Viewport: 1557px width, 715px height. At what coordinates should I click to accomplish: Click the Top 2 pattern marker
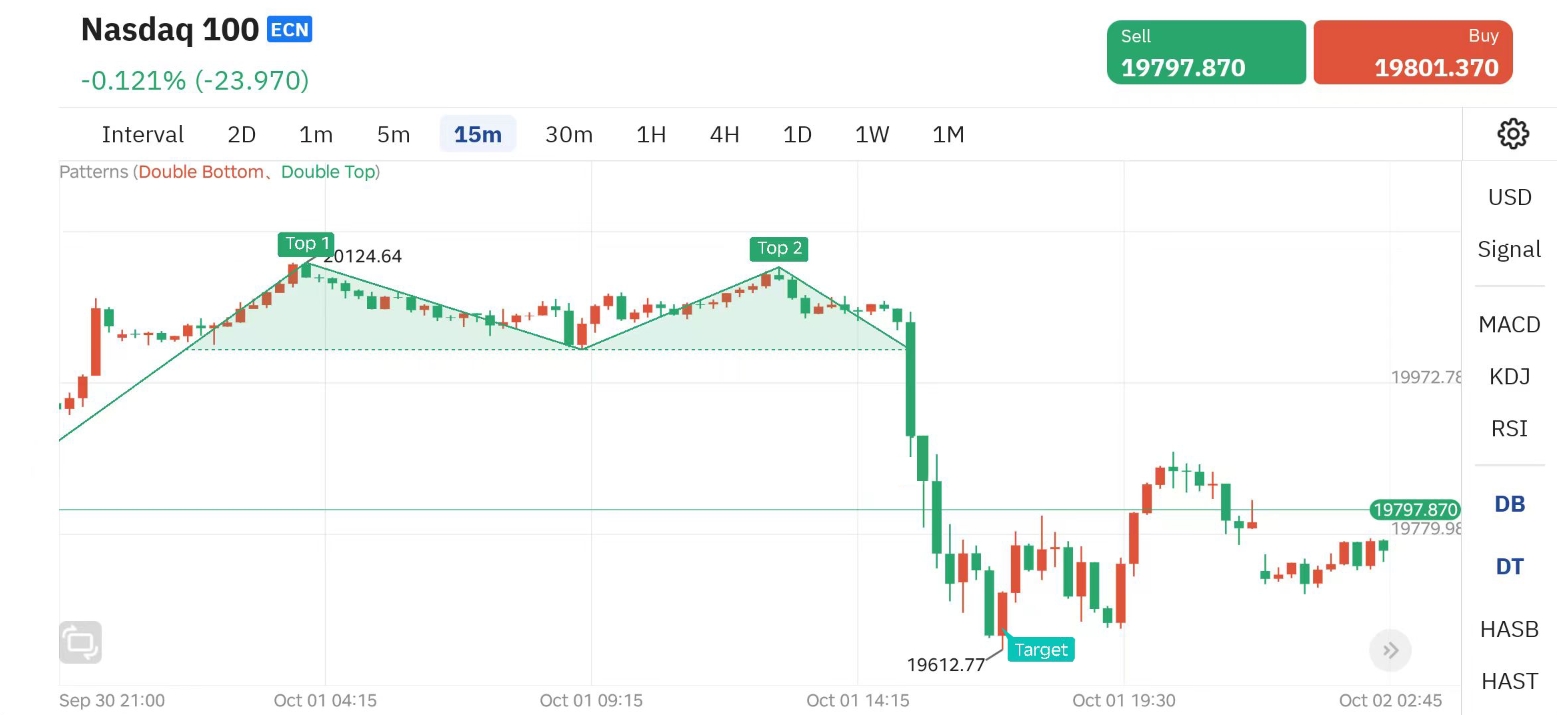[779, 248]
